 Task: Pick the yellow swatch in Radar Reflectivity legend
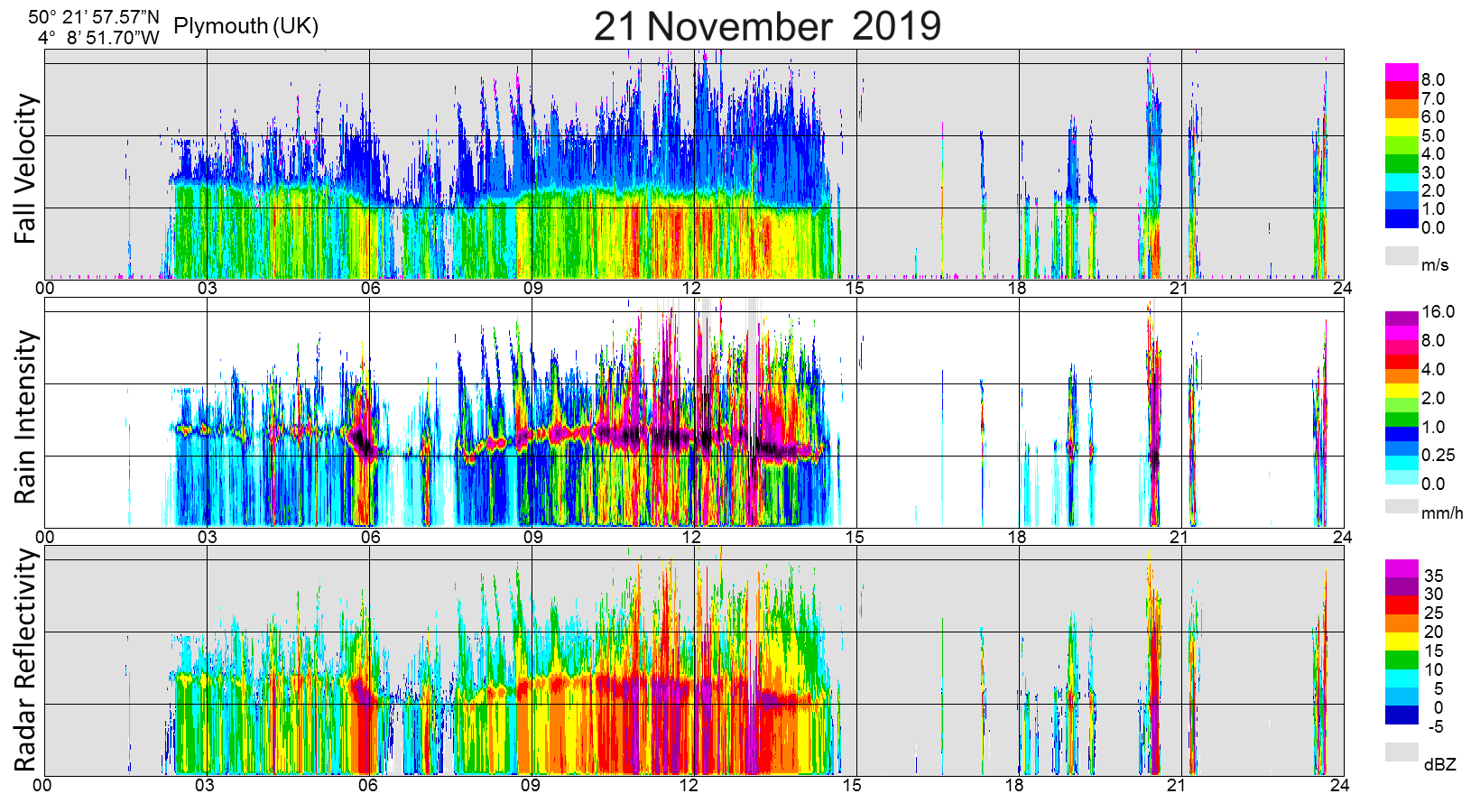[1401, 641]
